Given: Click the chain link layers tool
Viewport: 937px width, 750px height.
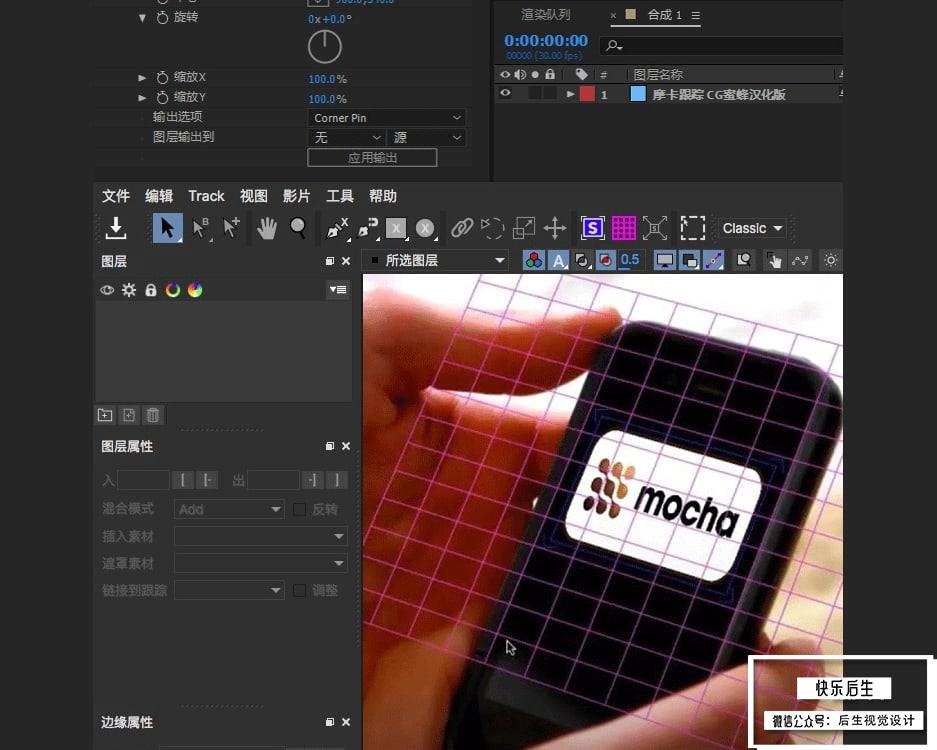Looking at the screenshot, I should [x=462, y=228].
